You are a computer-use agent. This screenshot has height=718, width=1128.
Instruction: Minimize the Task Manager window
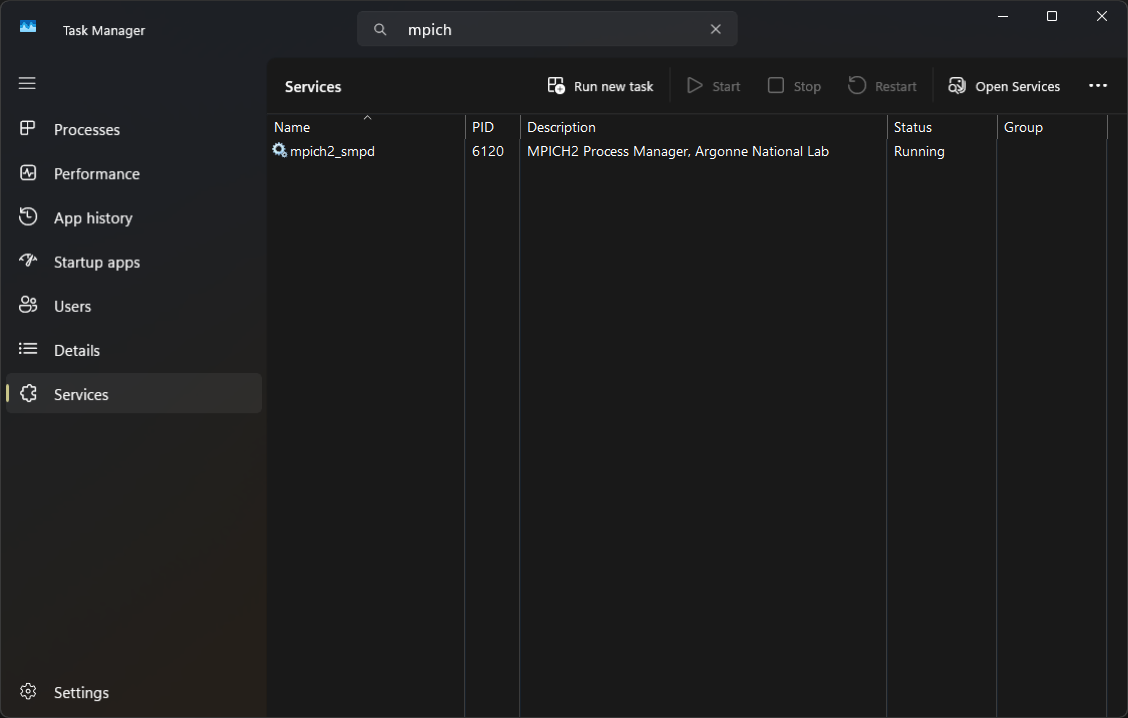point(1003,16)
